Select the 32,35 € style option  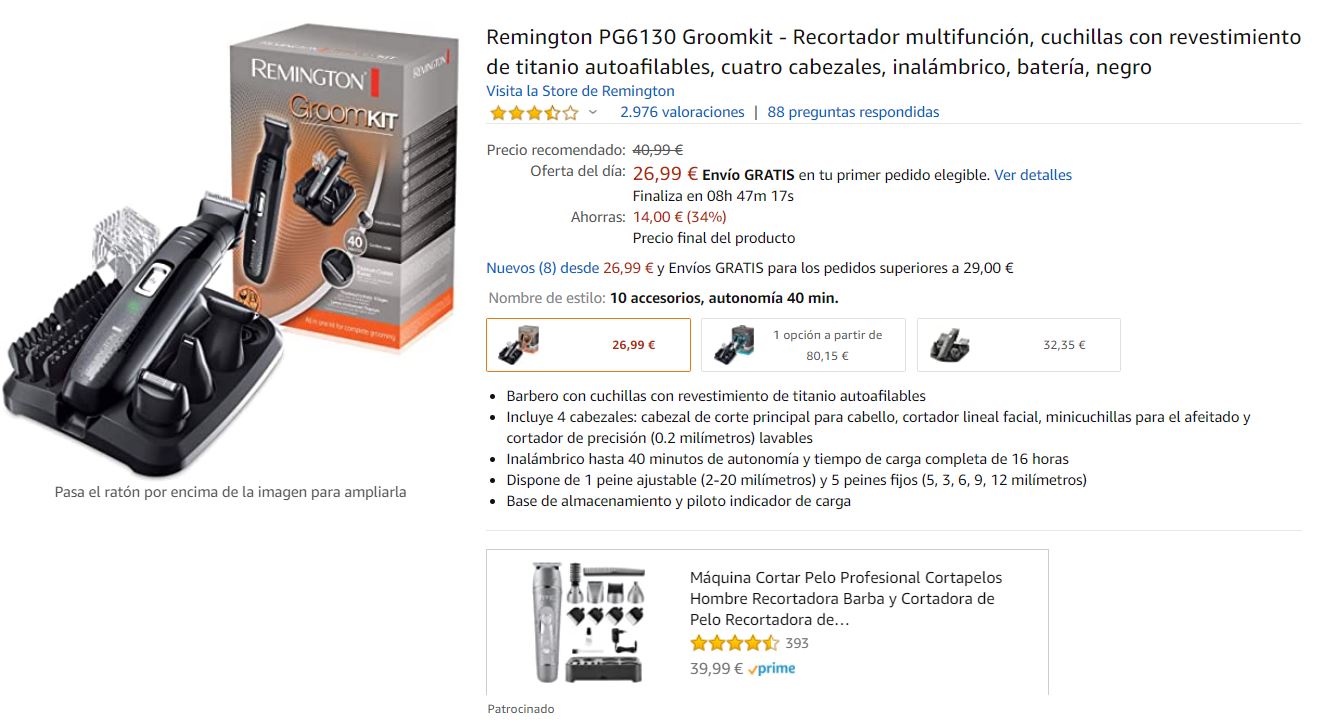[x=1018, y=345]
